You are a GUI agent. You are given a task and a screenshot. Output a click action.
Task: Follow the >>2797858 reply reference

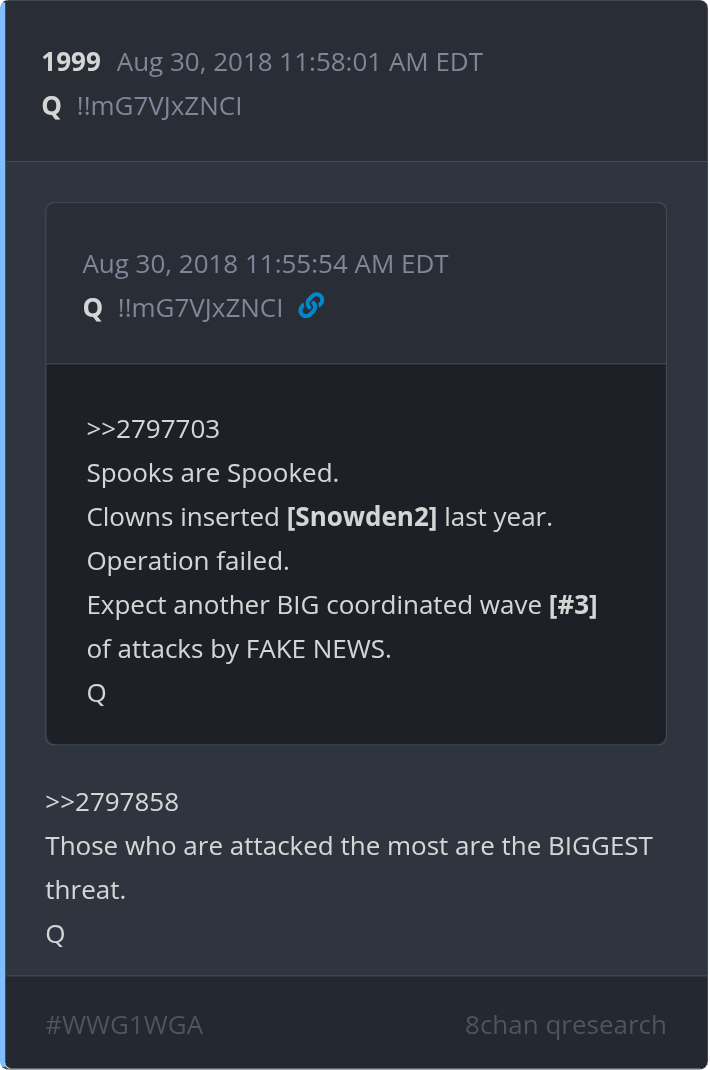click(x=112, y=802)
